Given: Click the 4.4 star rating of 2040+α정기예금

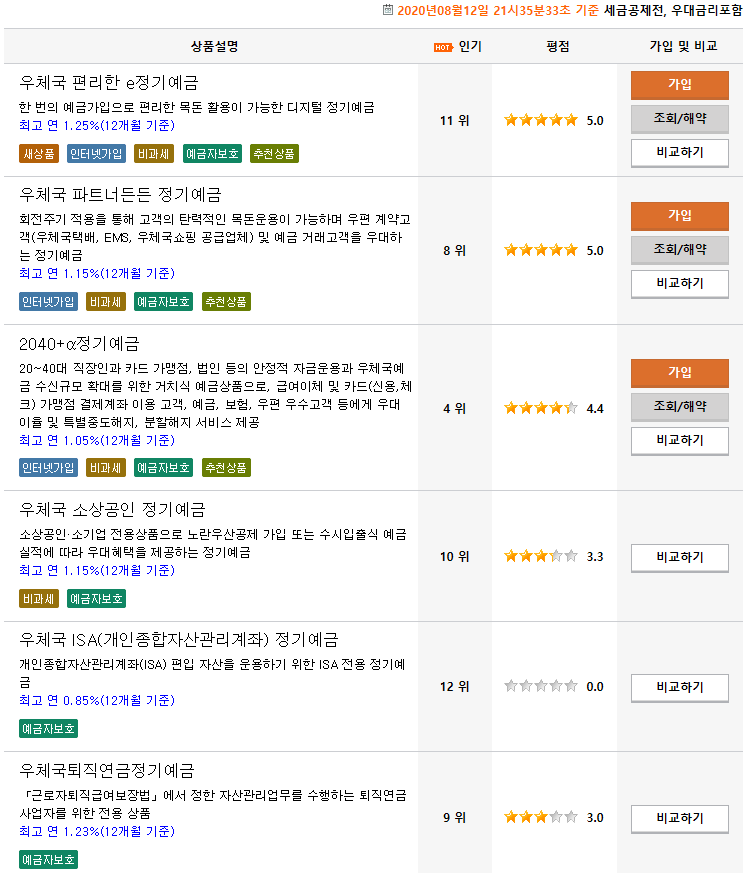Looking at the screenshot, I should (540, 409).
